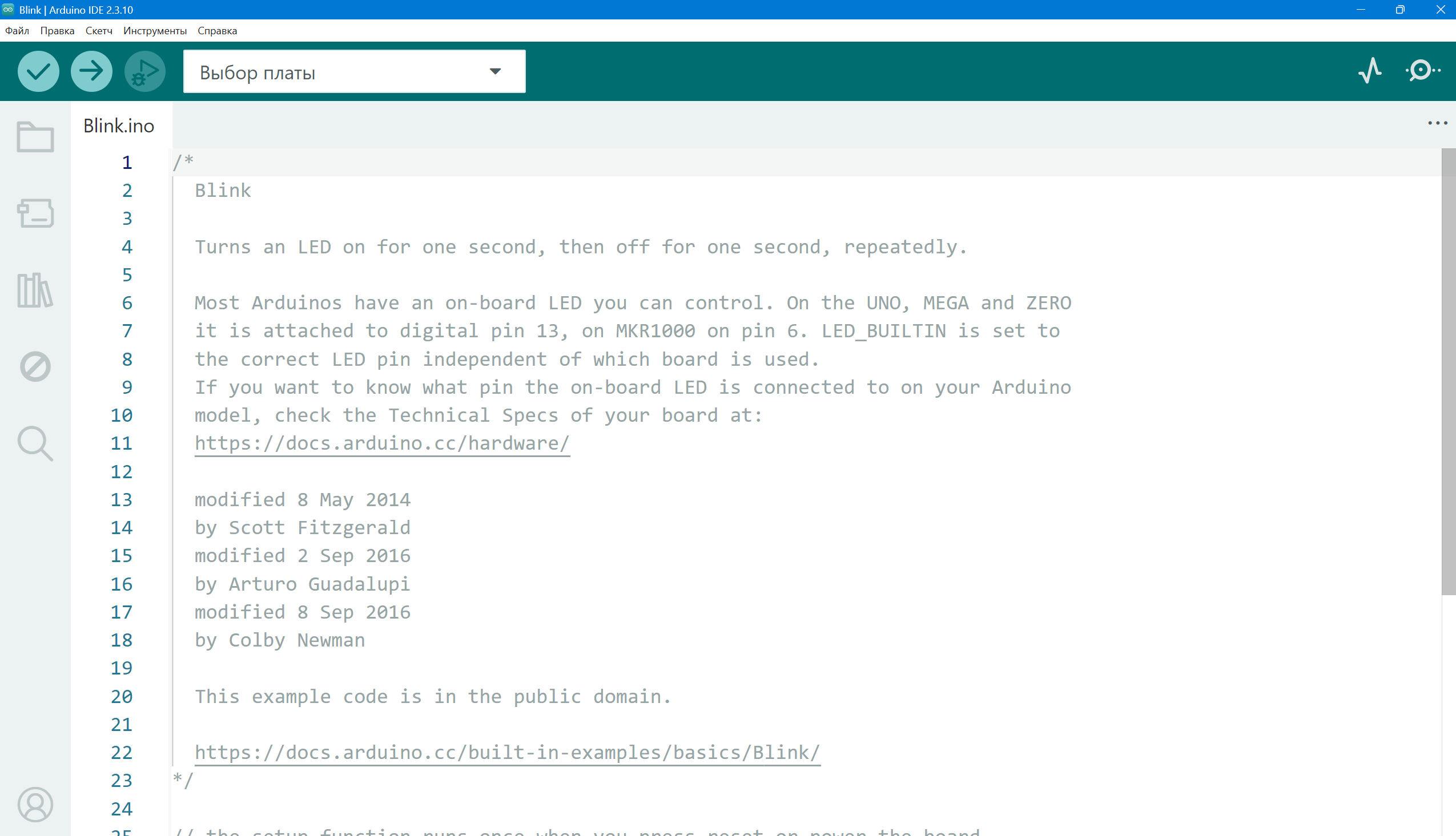Open the three-dots tab options menu

(x=1437, y=123)
